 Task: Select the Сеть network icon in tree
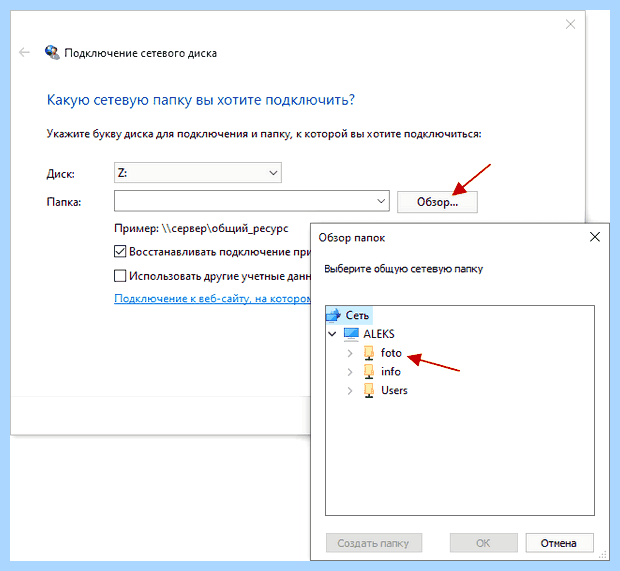(333, 315)
